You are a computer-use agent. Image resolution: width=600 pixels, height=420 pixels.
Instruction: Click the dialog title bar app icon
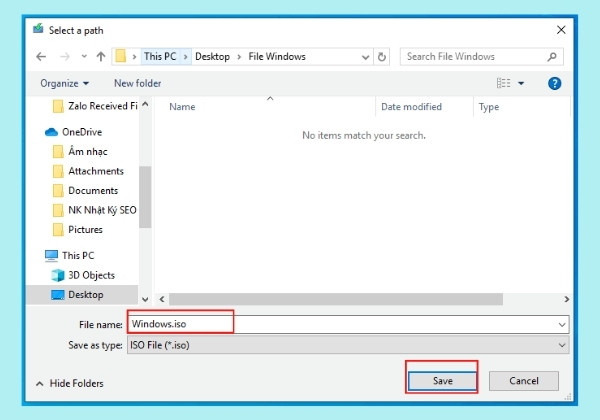(x=38, y=29)
